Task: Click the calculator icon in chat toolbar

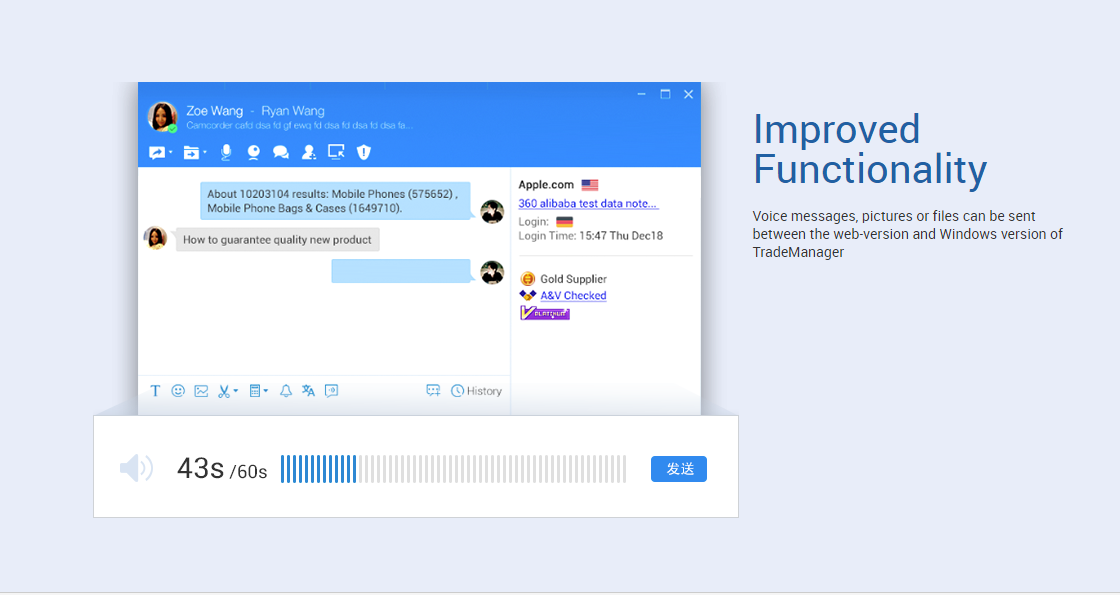Action: pos(254,391)
